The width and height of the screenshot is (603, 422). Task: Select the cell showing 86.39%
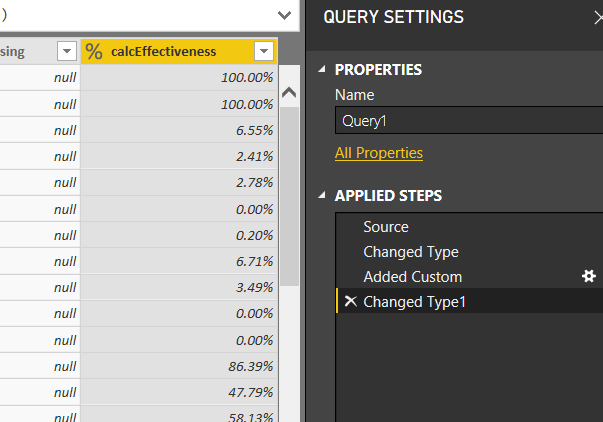click(179, 366)
